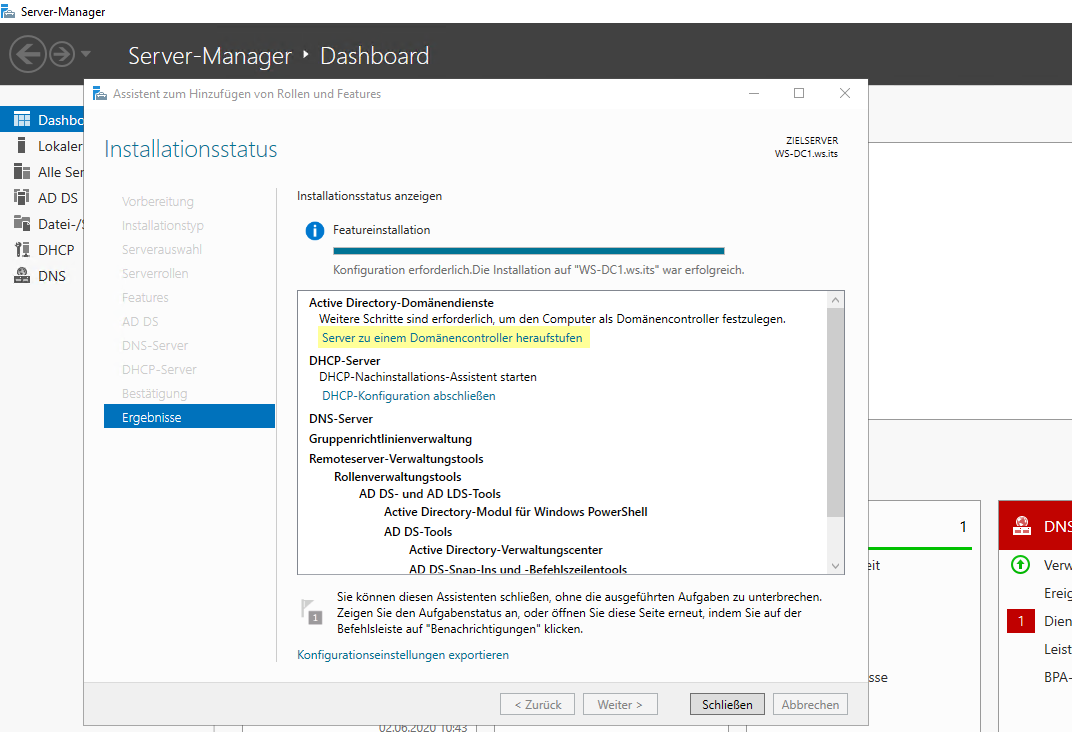Click Rollenverwaltungstools in results list
Screen dimensions: 1072x732
click(398, 477)
